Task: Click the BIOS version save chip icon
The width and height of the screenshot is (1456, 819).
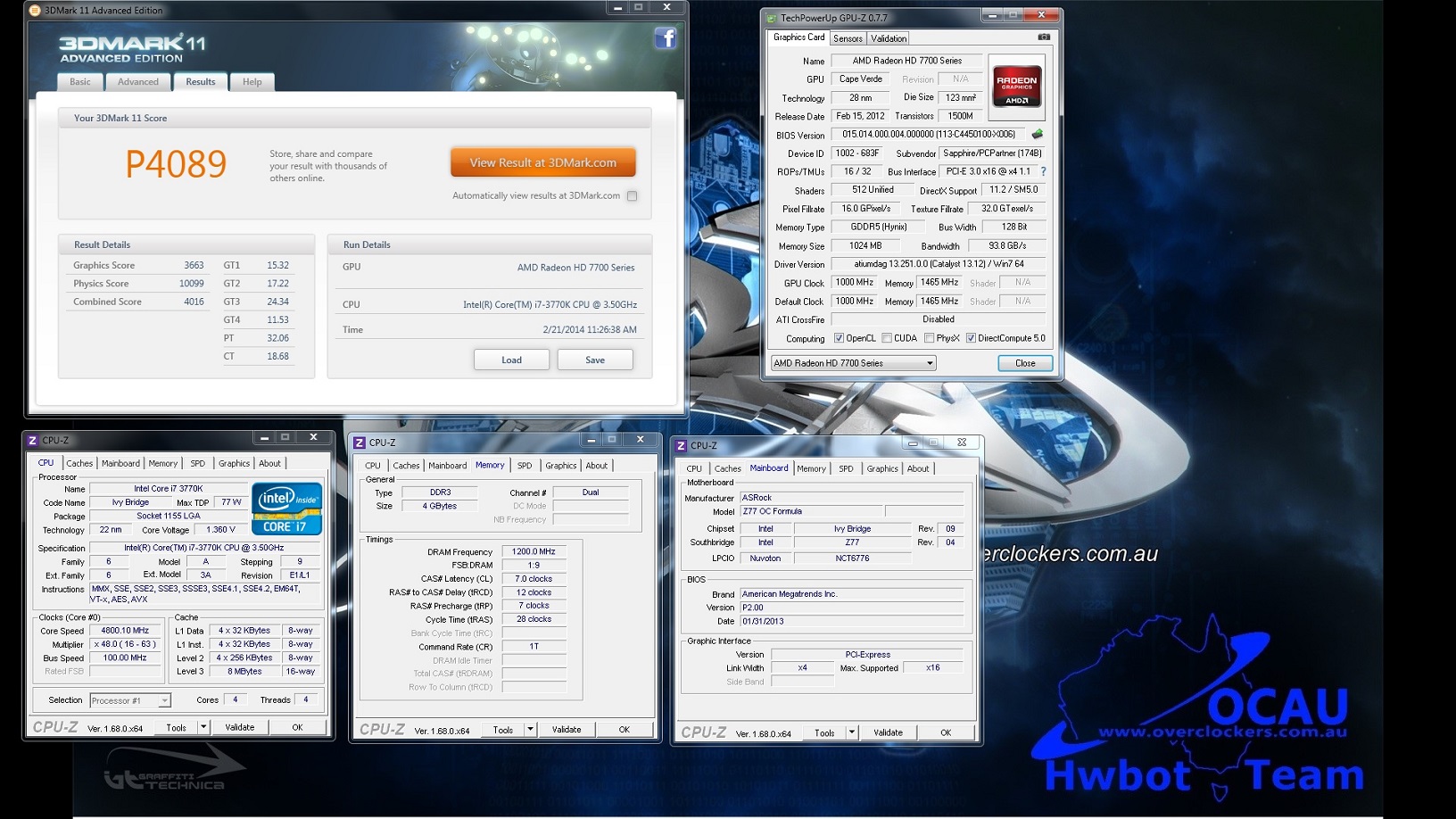Action: (1037, 134)
